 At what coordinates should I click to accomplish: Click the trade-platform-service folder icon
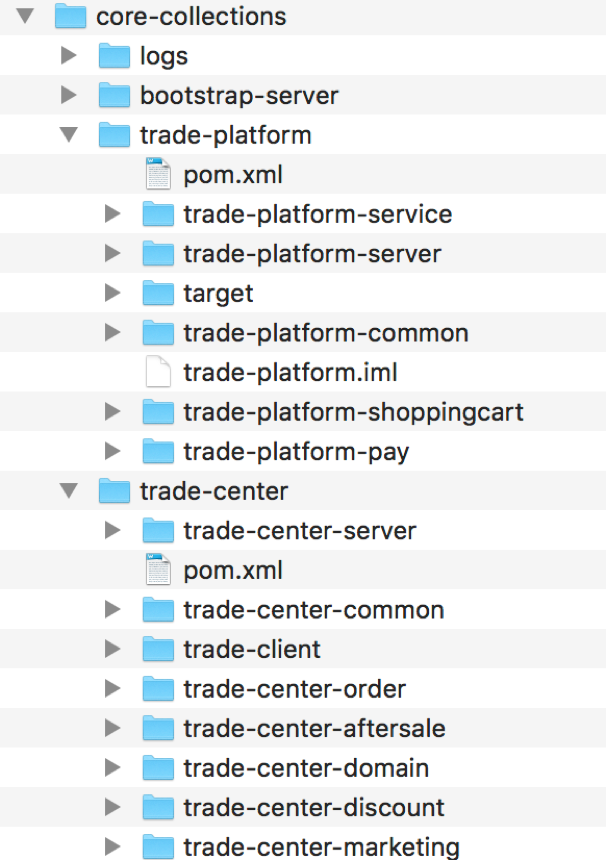(x=158, y=213)
